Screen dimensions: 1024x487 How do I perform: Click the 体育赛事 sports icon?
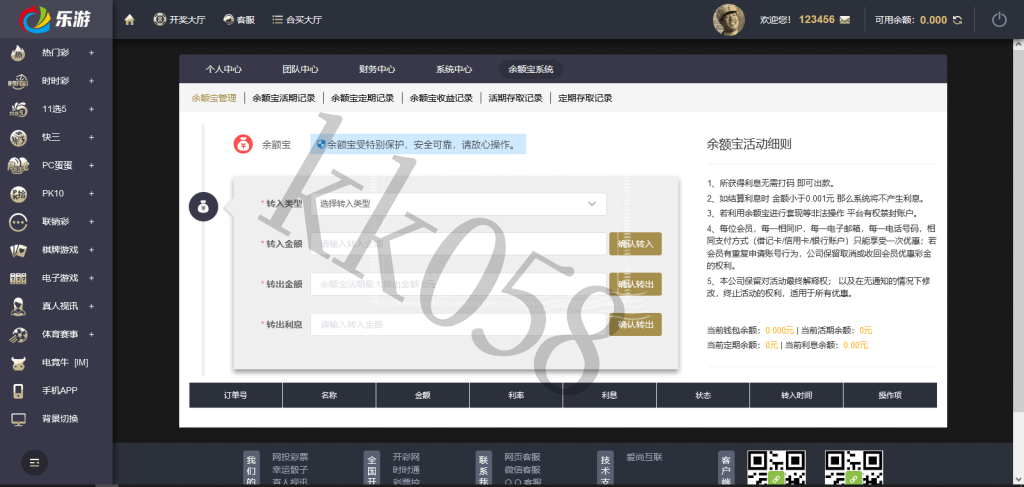[x=18, y=334]
